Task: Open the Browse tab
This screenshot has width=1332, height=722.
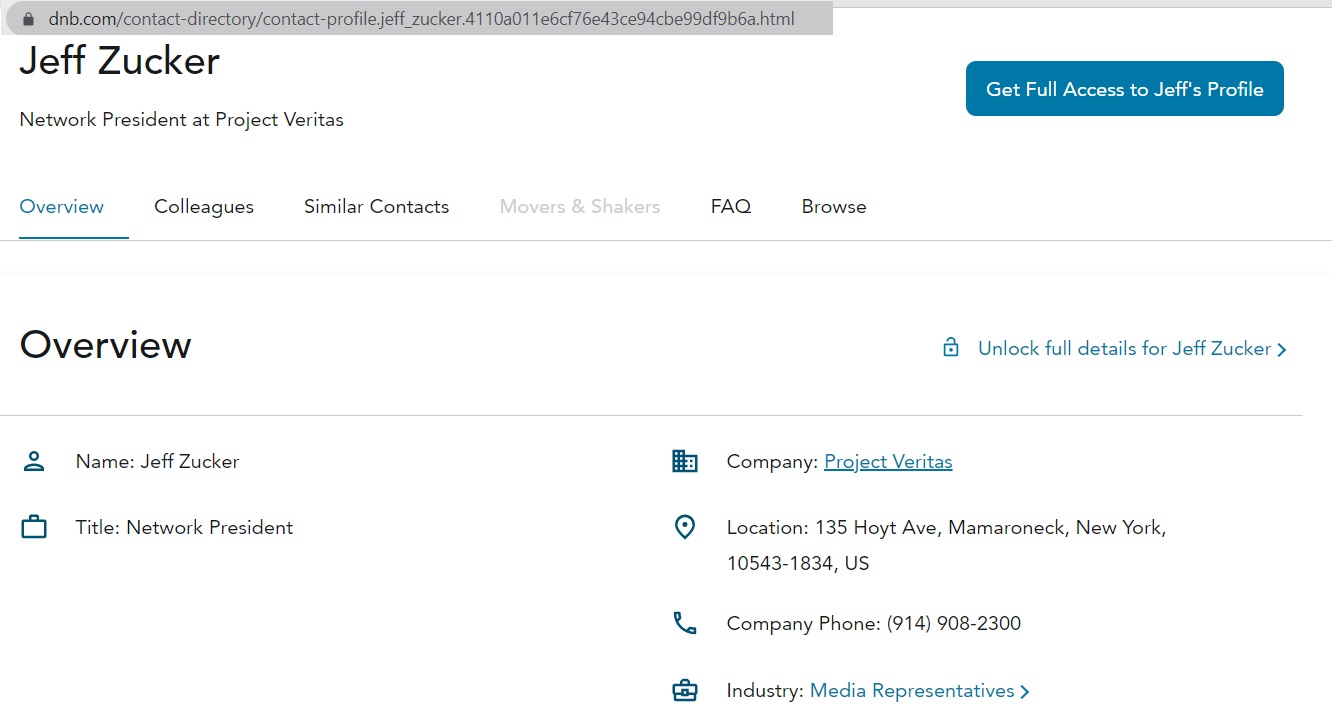Action: point(834,207)
